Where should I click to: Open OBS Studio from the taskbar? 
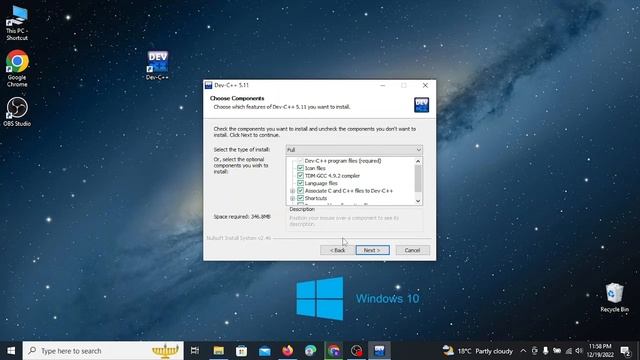click(356, 351)
